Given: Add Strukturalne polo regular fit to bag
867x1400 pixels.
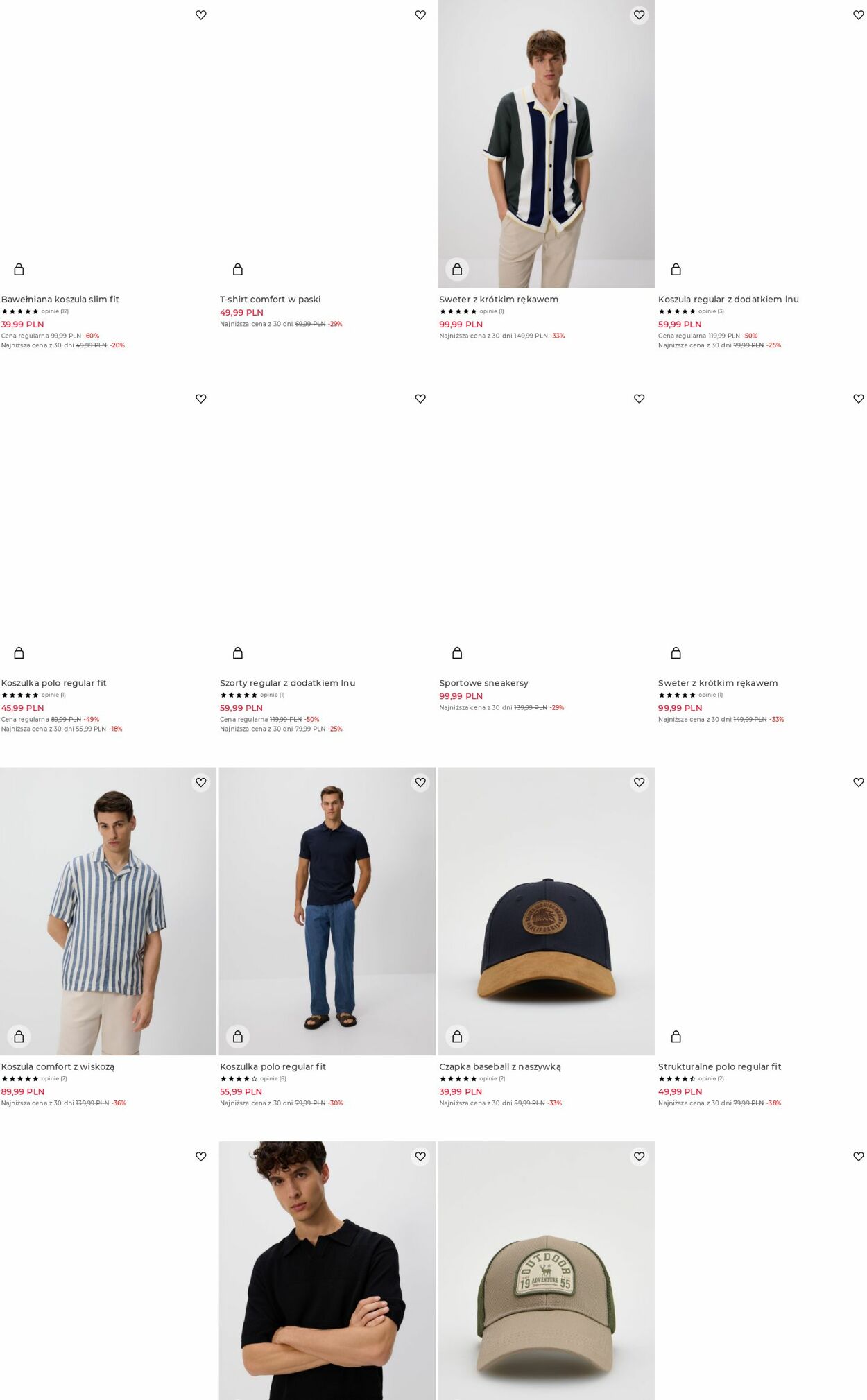Looking at the screenshot, I should point(676,1036).
